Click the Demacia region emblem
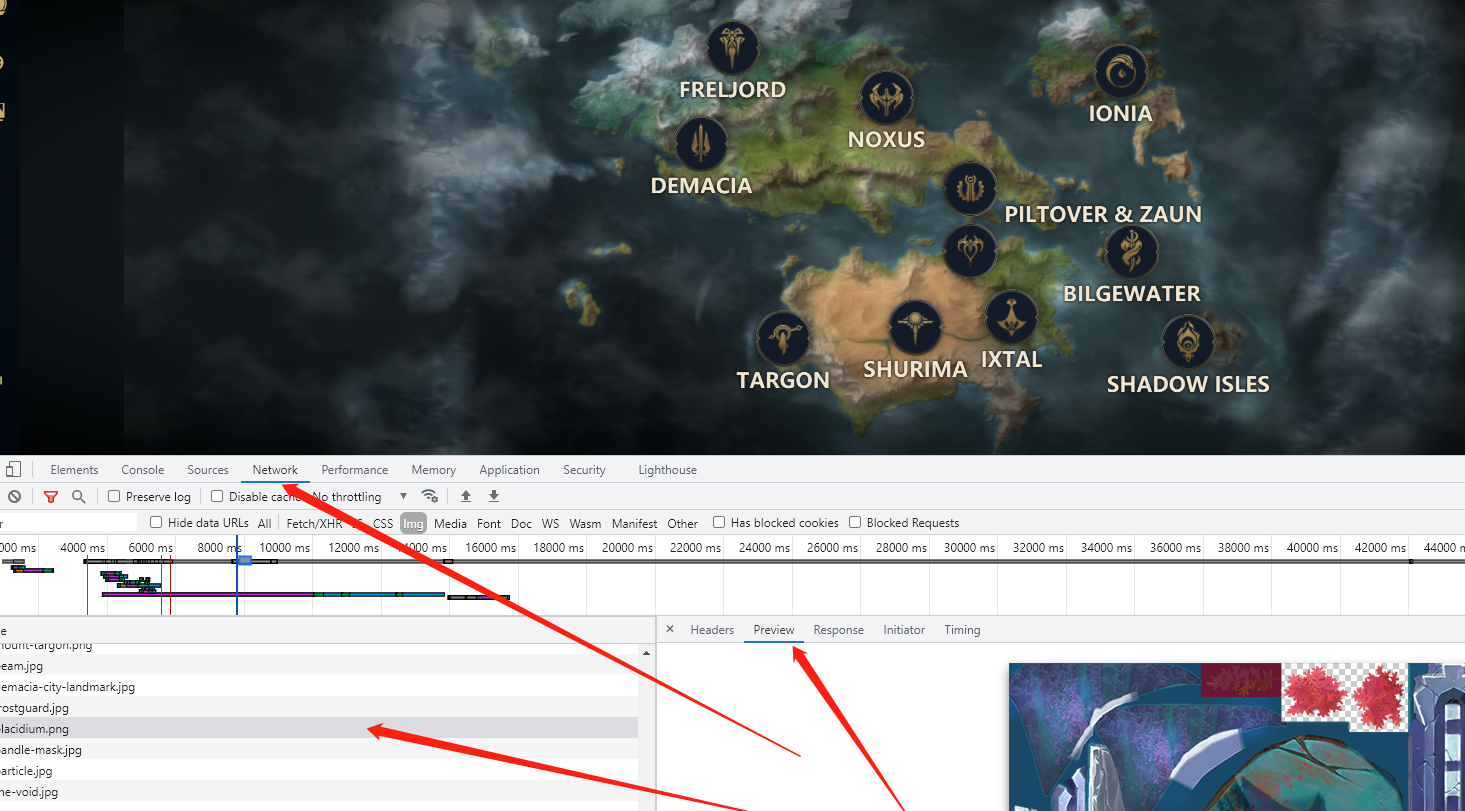The width and height of the screenshot is (1465, 811). 702,143
